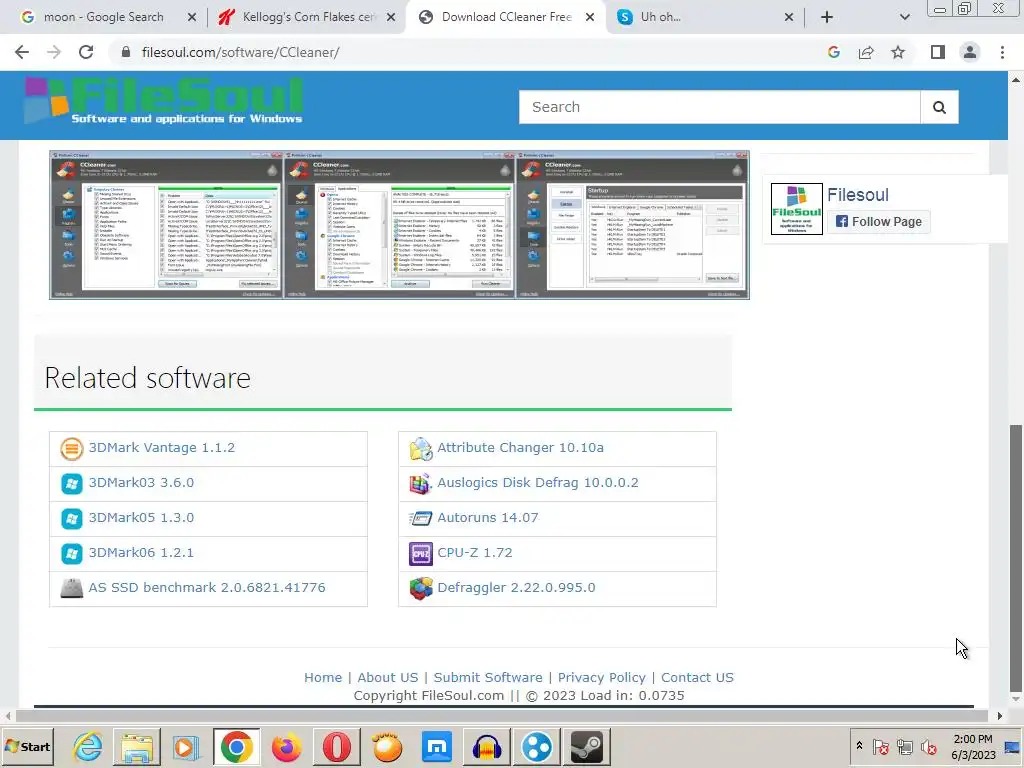Click the CPU-Z purple chip icon
This screenshot has height=768, width=1024.
(421, 554)
